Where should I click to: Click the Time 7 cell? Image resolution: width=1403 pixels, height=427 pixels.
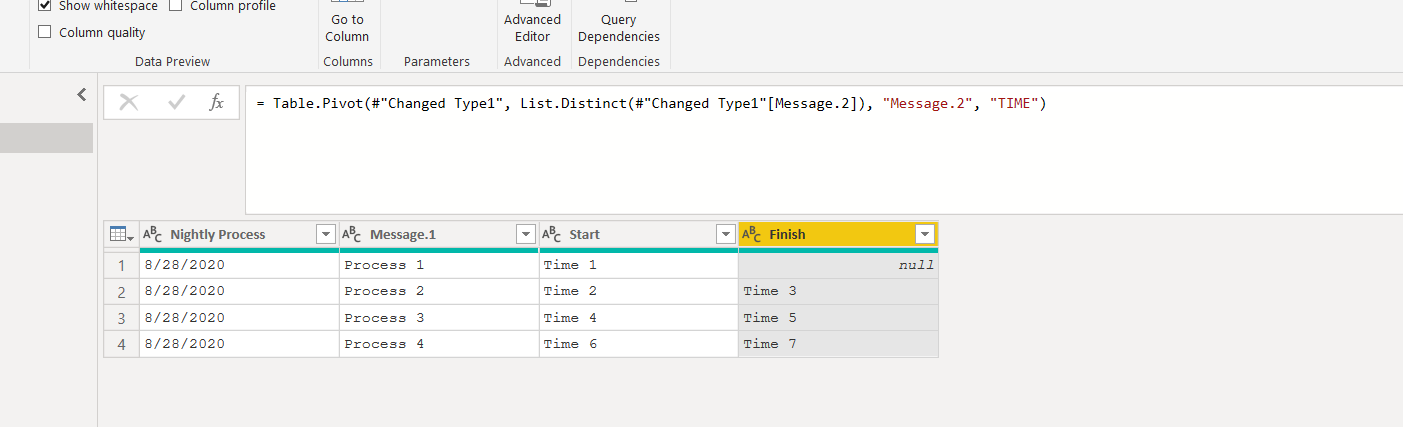point(838,344)
